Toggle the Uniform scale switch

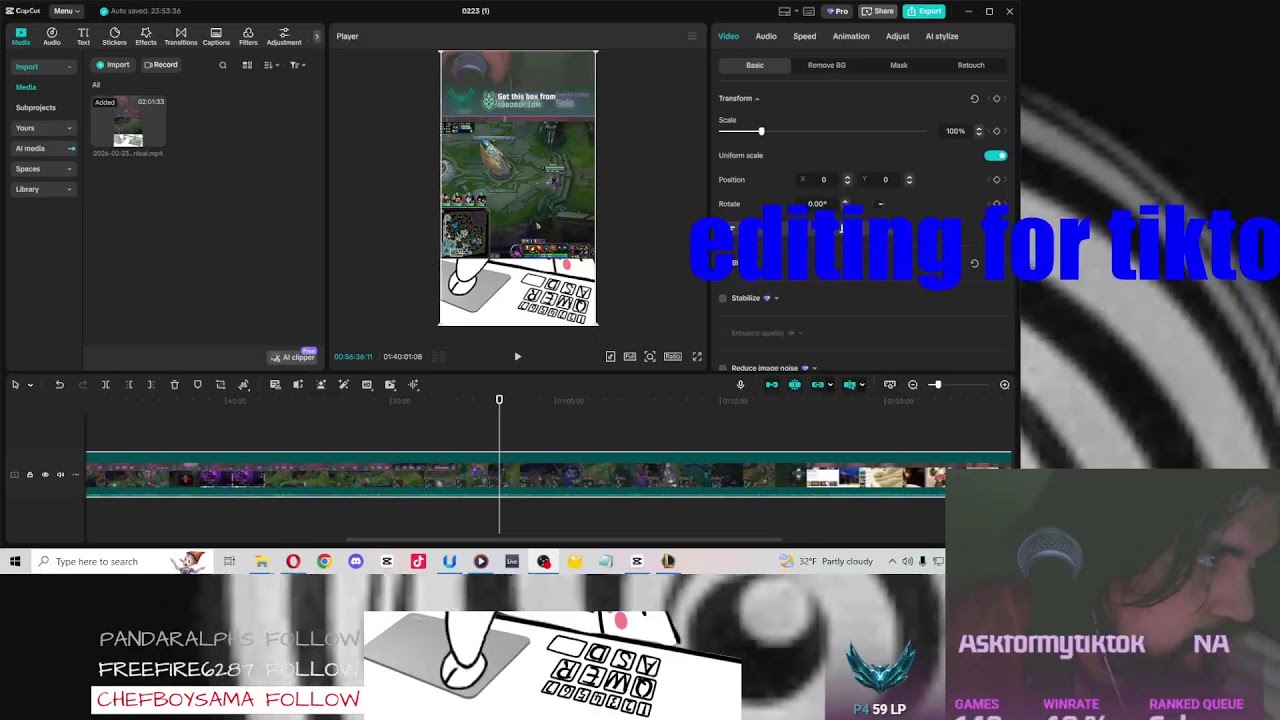coord(995,156)
